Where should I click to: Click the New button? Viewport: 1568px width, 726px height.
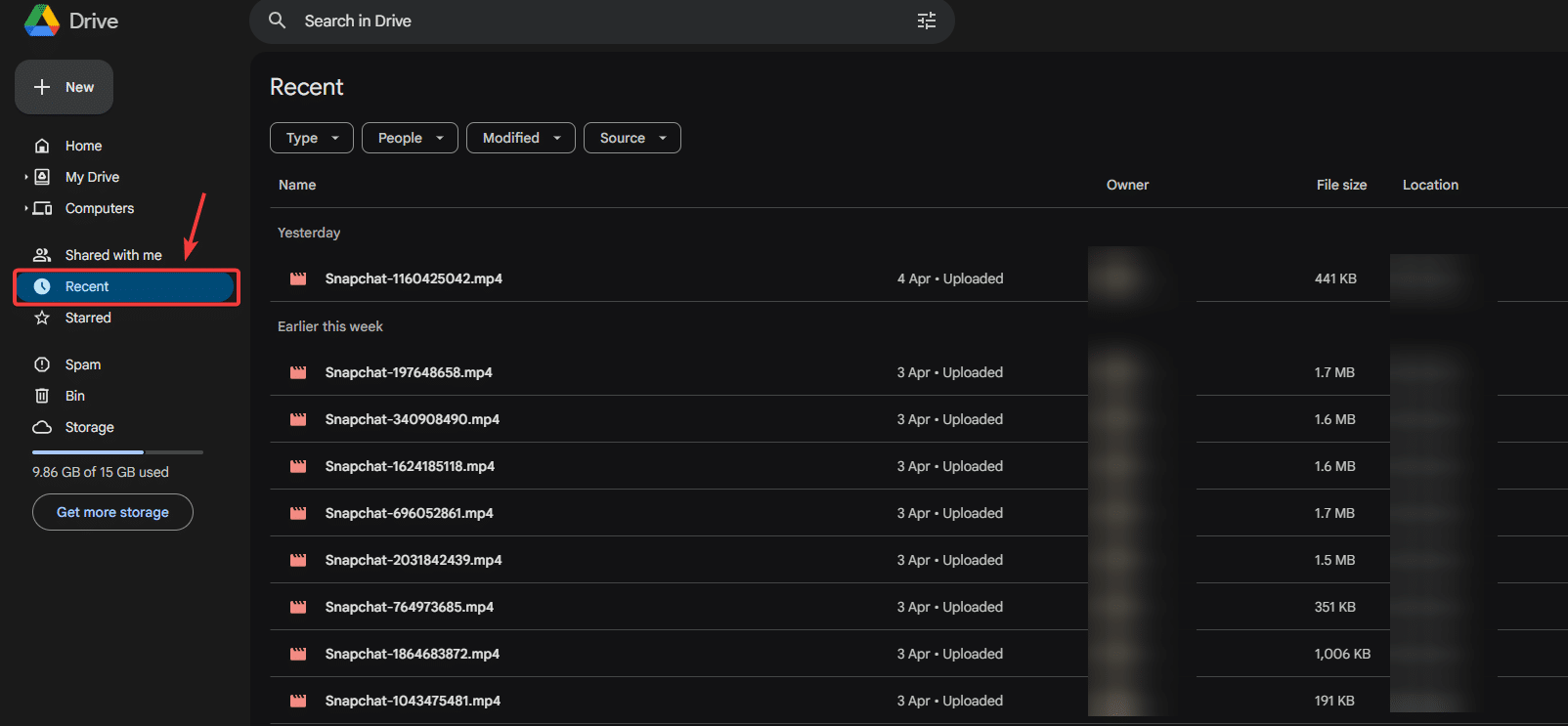click(64, 87)
